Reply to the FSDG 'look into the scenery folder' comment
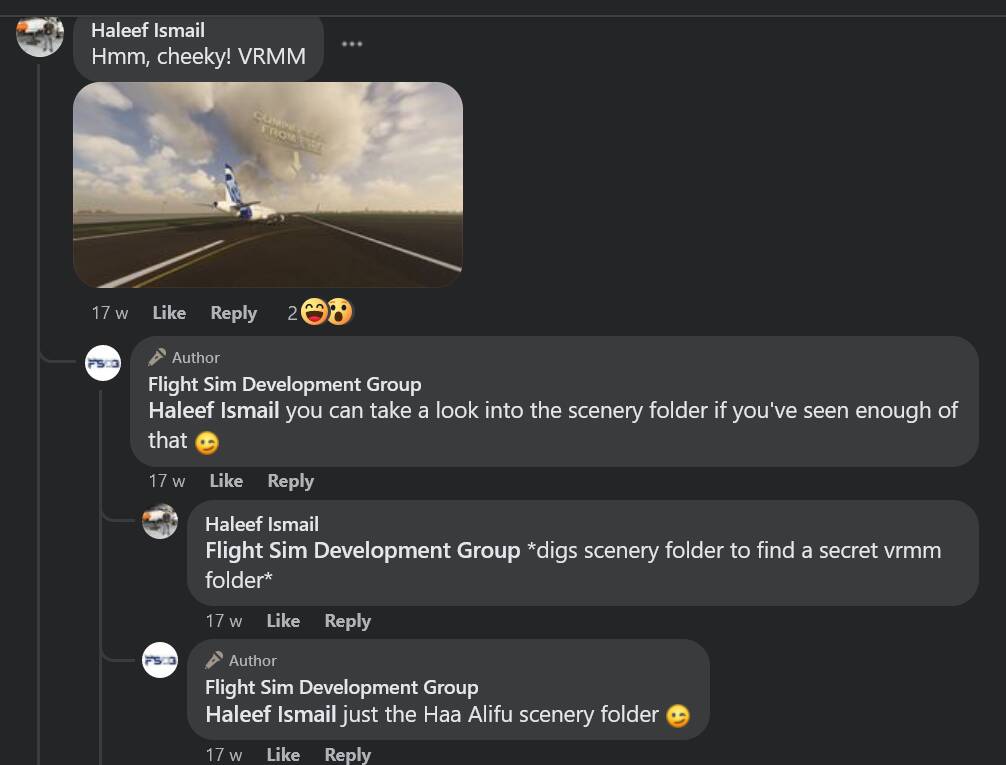Screen dimensions: 1006x765 click(x=291, y=481)
